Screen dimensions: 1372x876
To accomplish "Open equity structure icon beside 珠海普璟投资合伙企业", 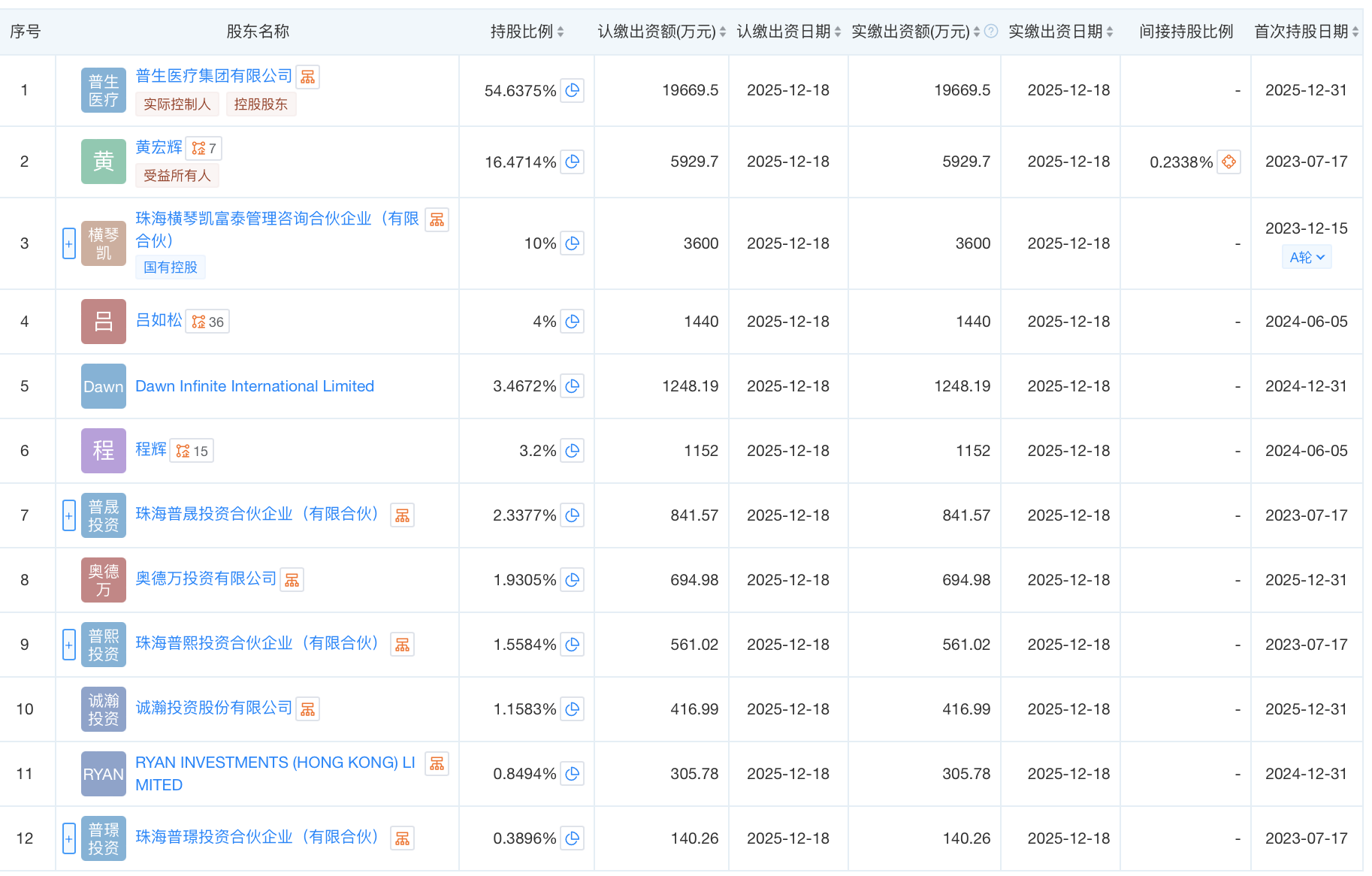I will [403, 838].
